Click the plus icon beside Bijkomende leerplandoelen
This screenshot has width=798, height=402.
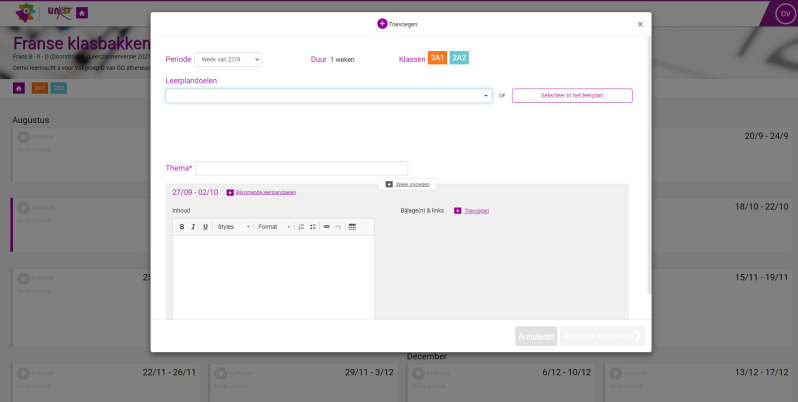(230, 192)
